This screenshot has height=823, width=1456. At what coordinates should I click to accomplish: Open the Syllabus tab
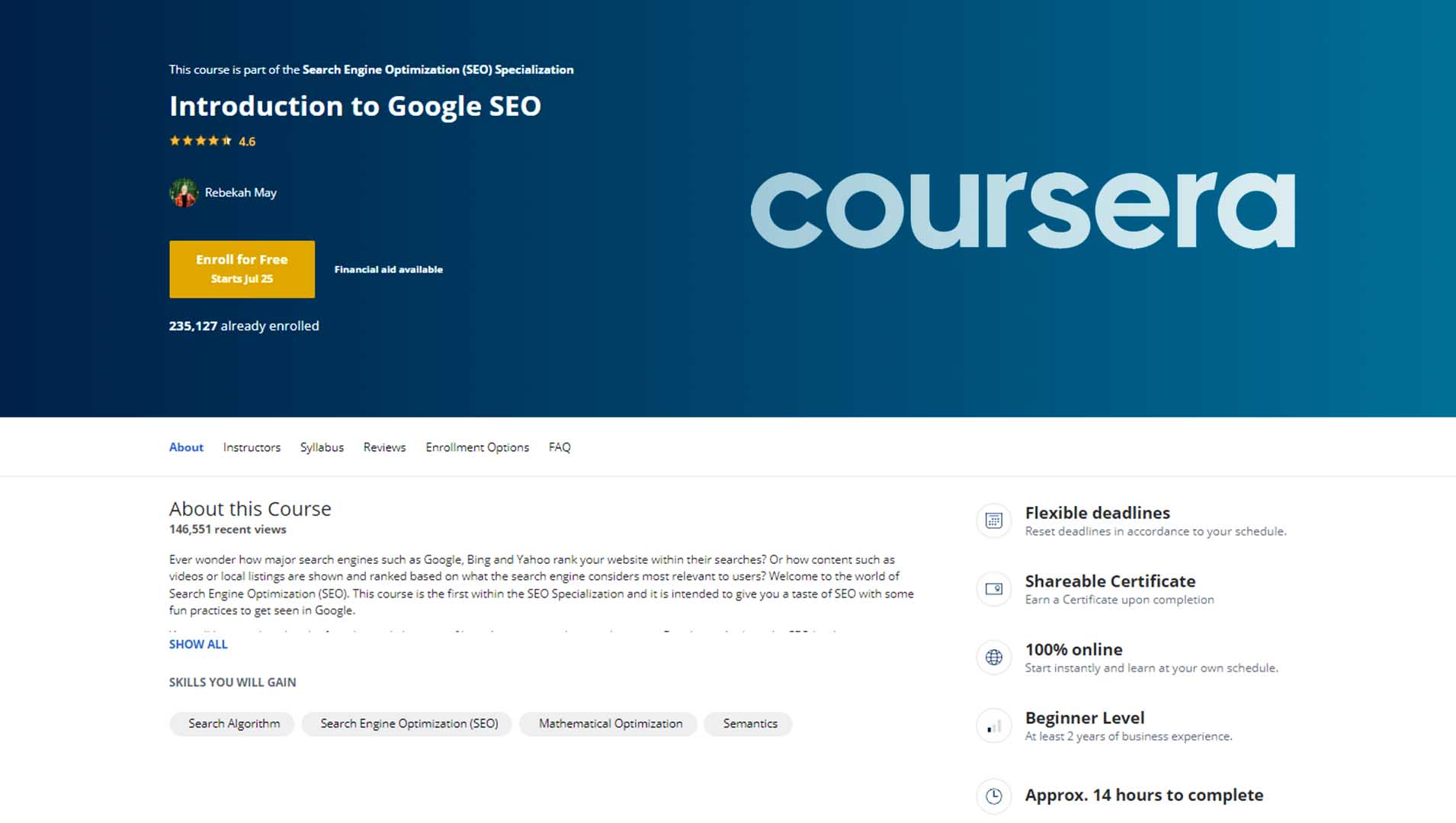click(x=322, y=447)
